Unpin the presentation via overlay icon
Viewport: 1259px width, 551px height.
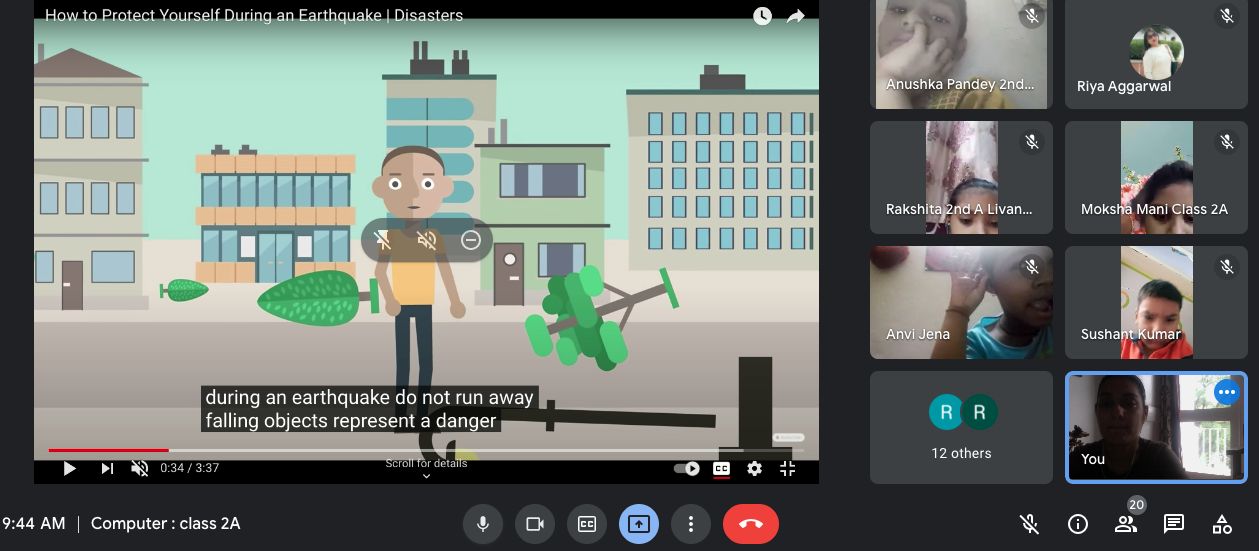382,240
